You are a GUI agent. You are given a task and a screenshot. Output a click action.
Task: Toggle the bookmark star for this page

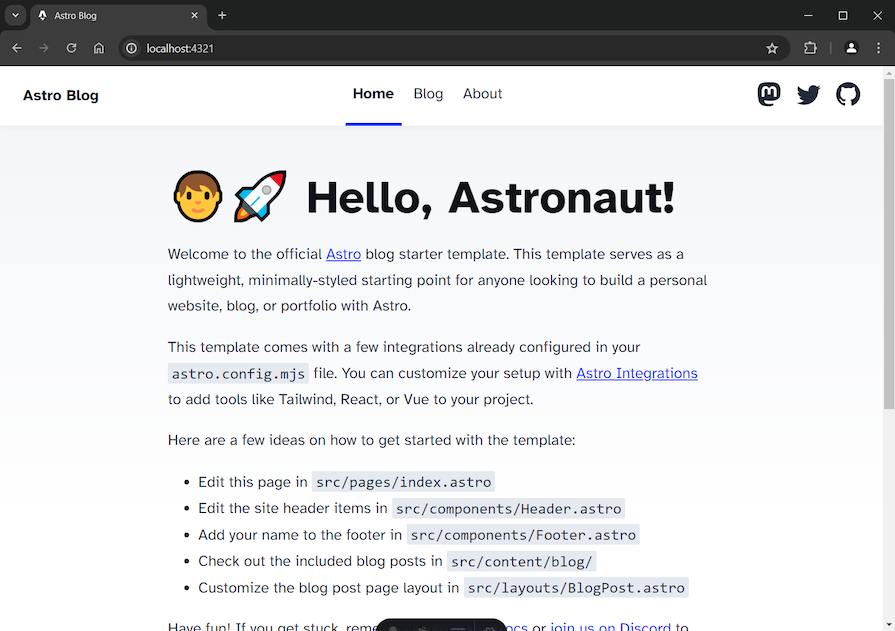click(x=771, y=47)
